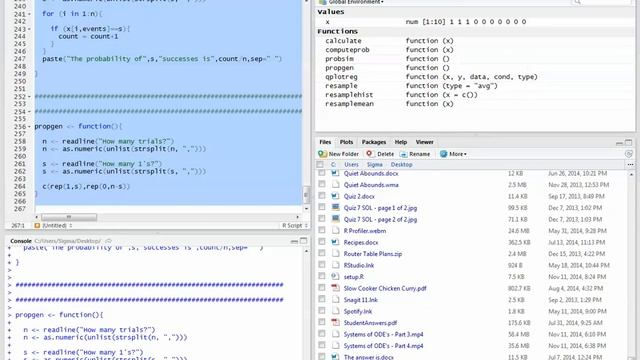Click the Rename icon

point(403,154)
